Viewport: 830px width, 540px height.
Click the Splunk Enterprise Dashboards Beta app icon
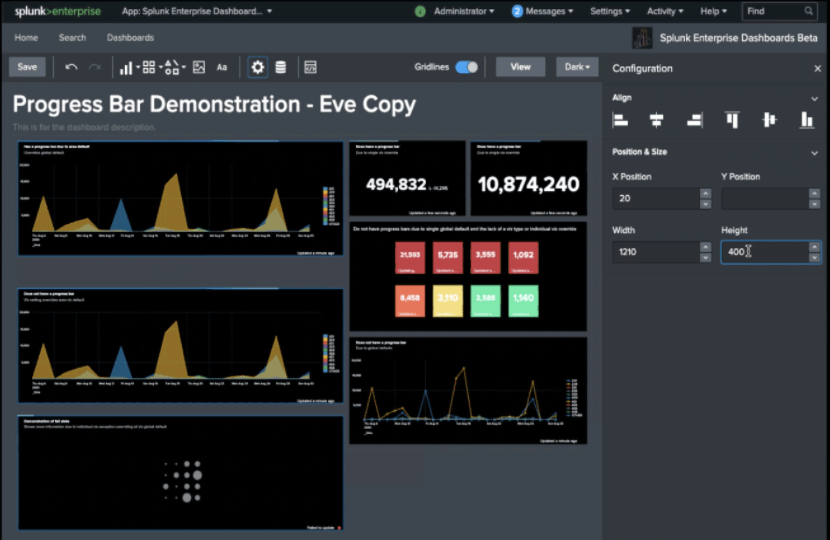point(642,38)
